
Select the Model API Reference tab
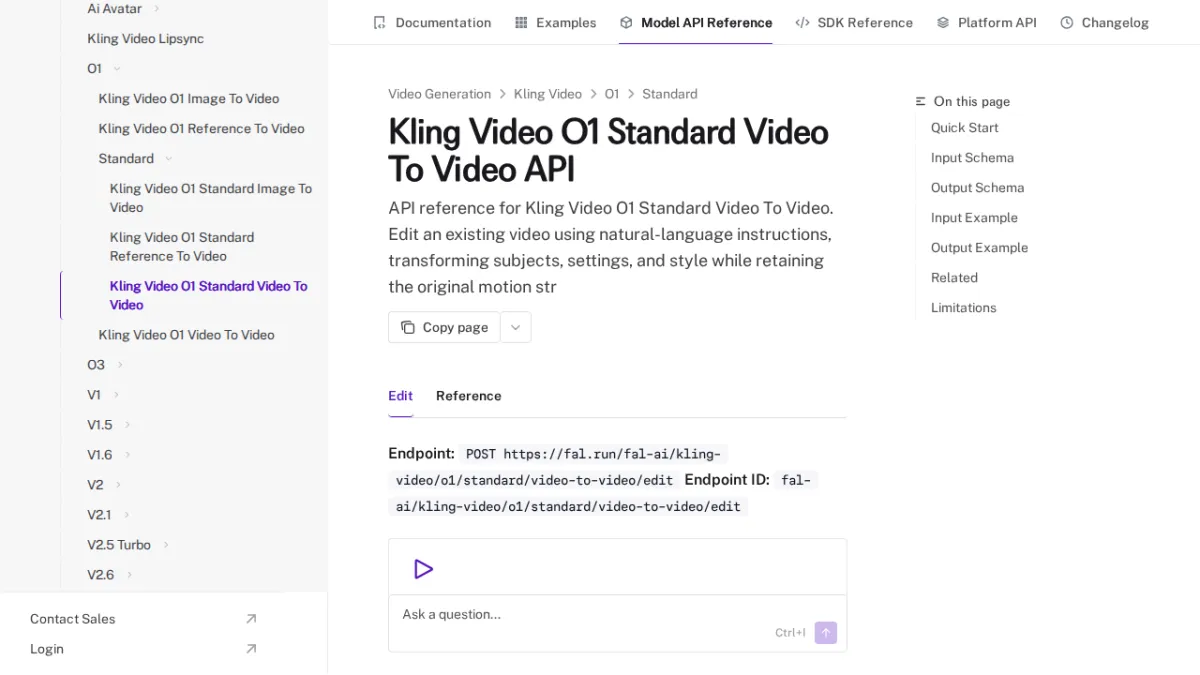tap(696, 22)
